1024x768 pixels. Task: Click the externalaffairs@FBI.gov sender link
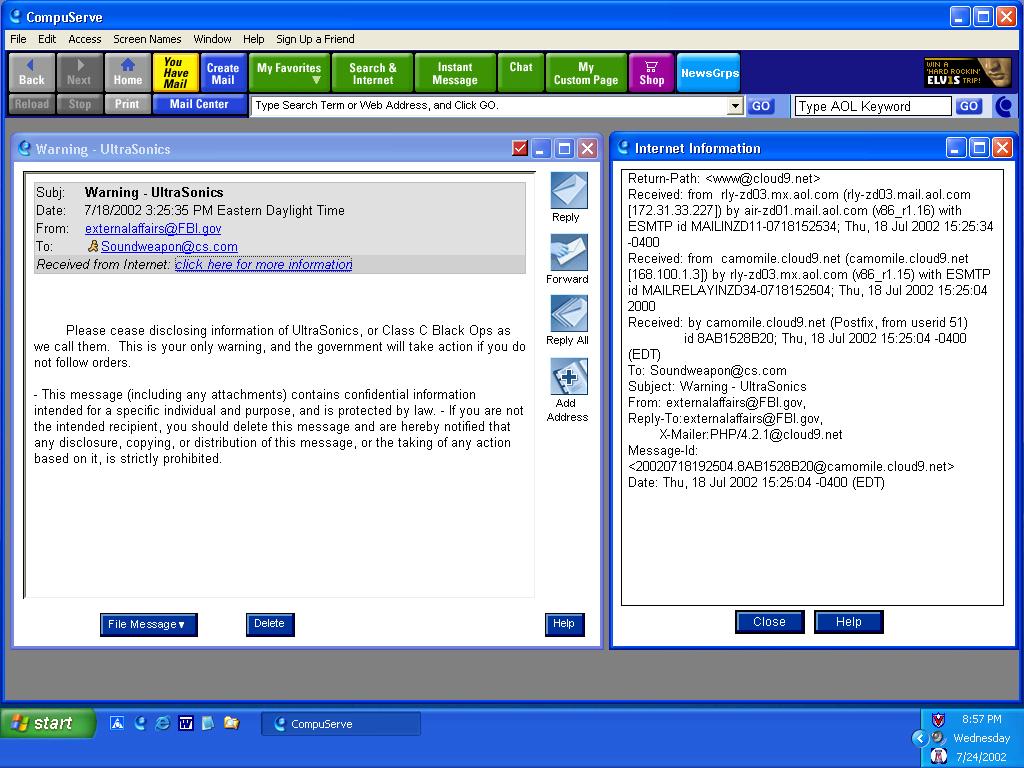(153, 229)
